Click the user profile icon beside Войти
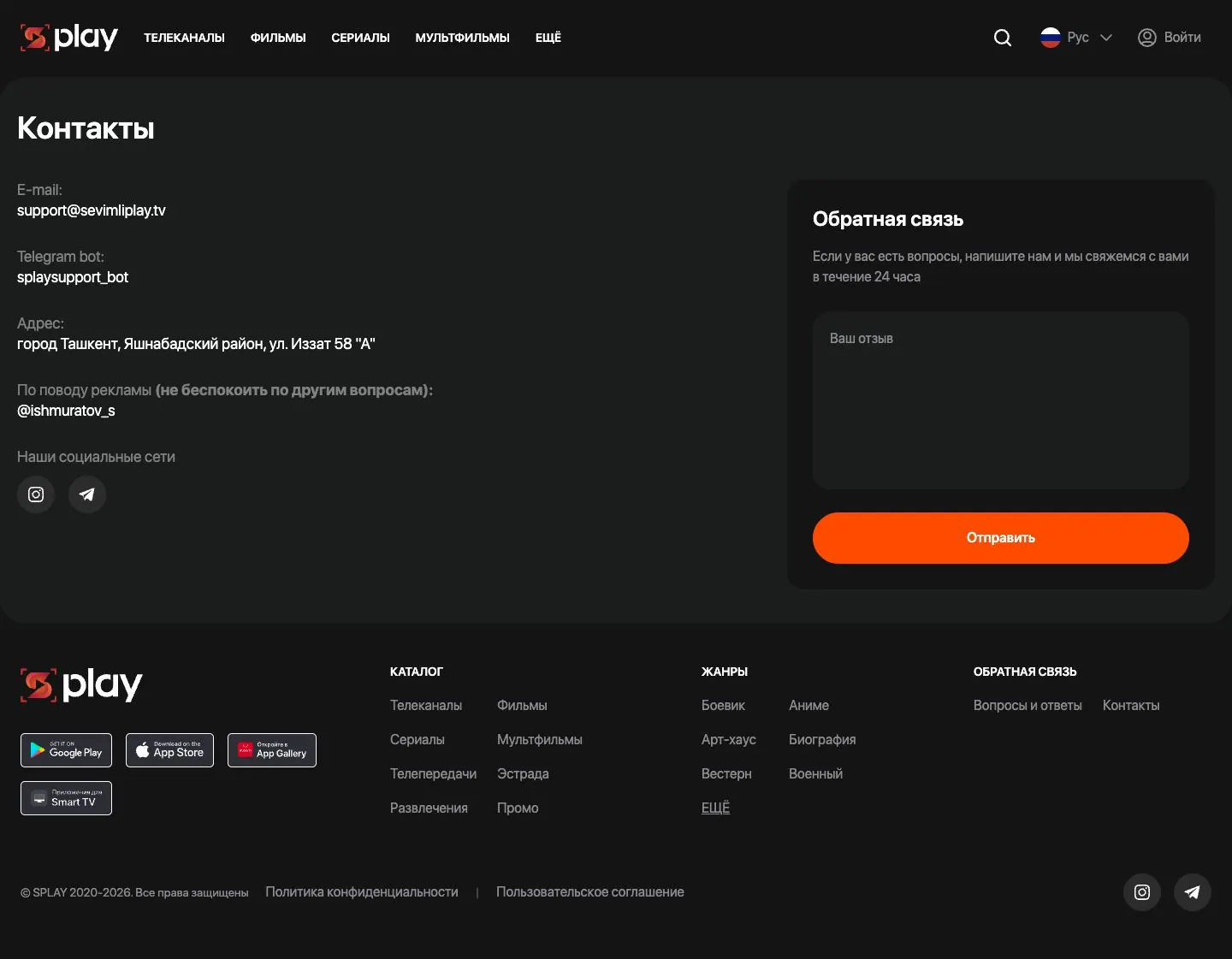 pos(1146,38)
